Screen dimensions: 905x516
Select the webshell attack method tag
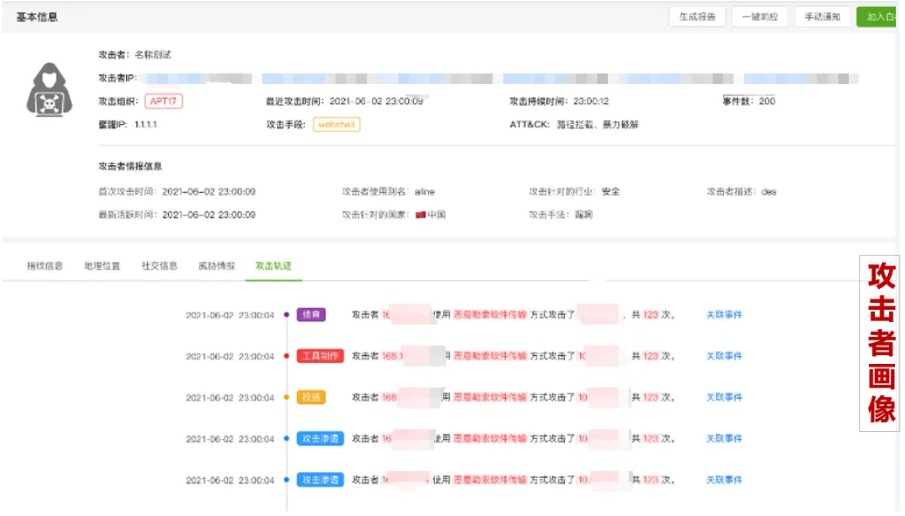[336, 125]
